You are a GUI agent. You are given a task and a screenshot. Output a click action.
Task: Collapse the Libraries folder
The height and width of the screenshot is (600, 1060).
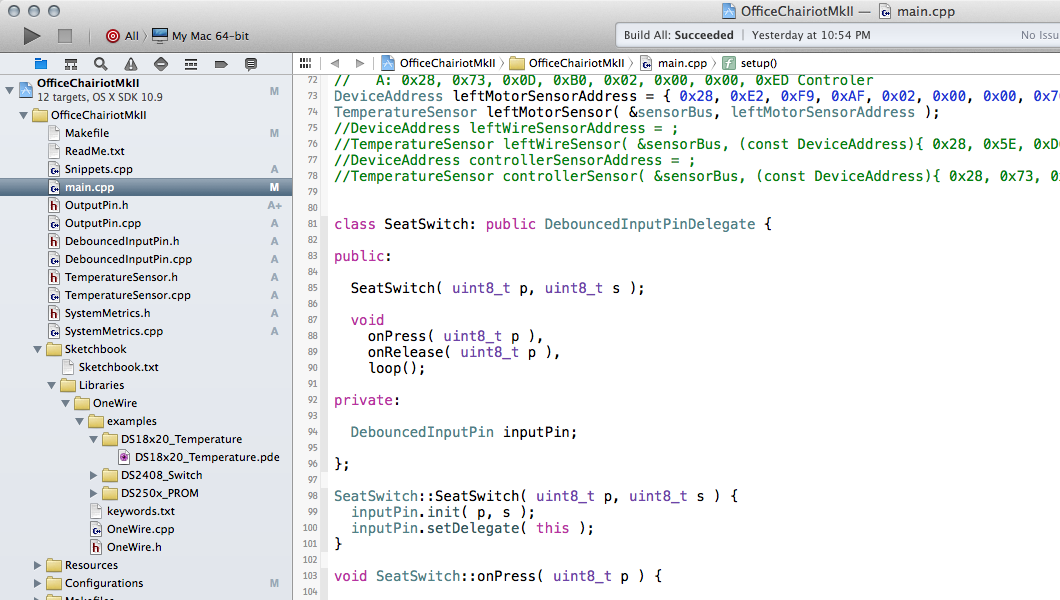point(52,385)
